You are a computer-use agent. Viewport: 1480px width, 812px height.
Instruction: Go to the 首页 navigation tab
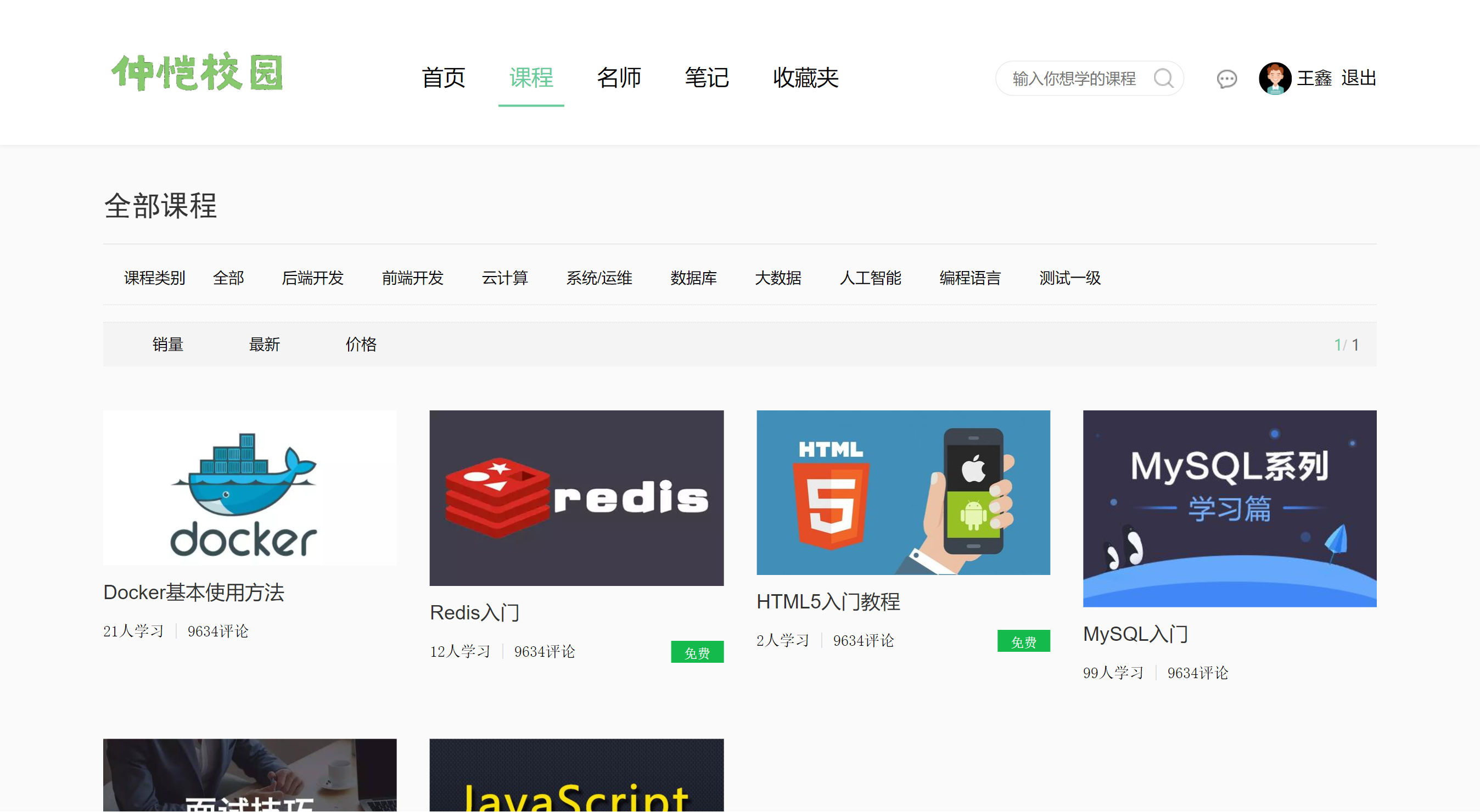[443, 78]
